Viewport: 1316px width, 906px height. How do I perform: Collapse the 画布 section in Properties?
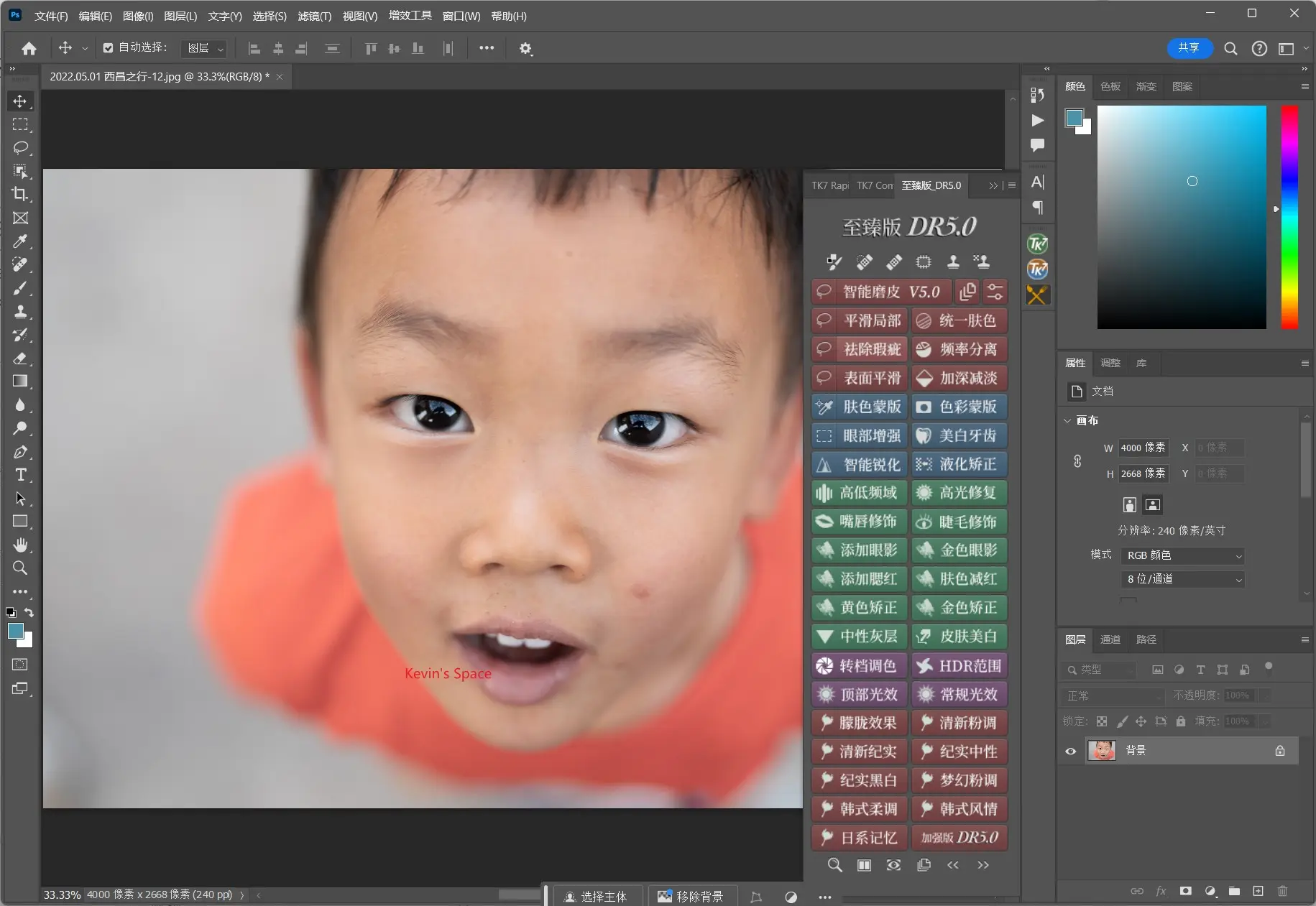click(x=1068, y=420)
